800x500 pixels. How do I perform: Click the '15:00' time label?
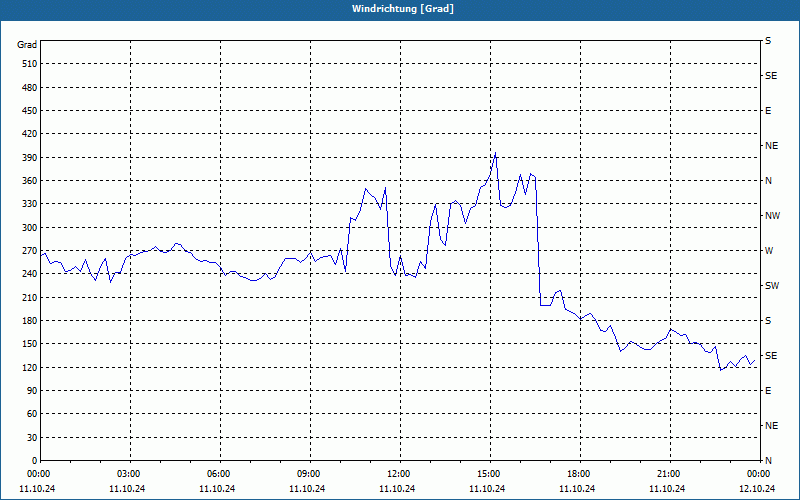pyautogui.click(x=490, y=474)
